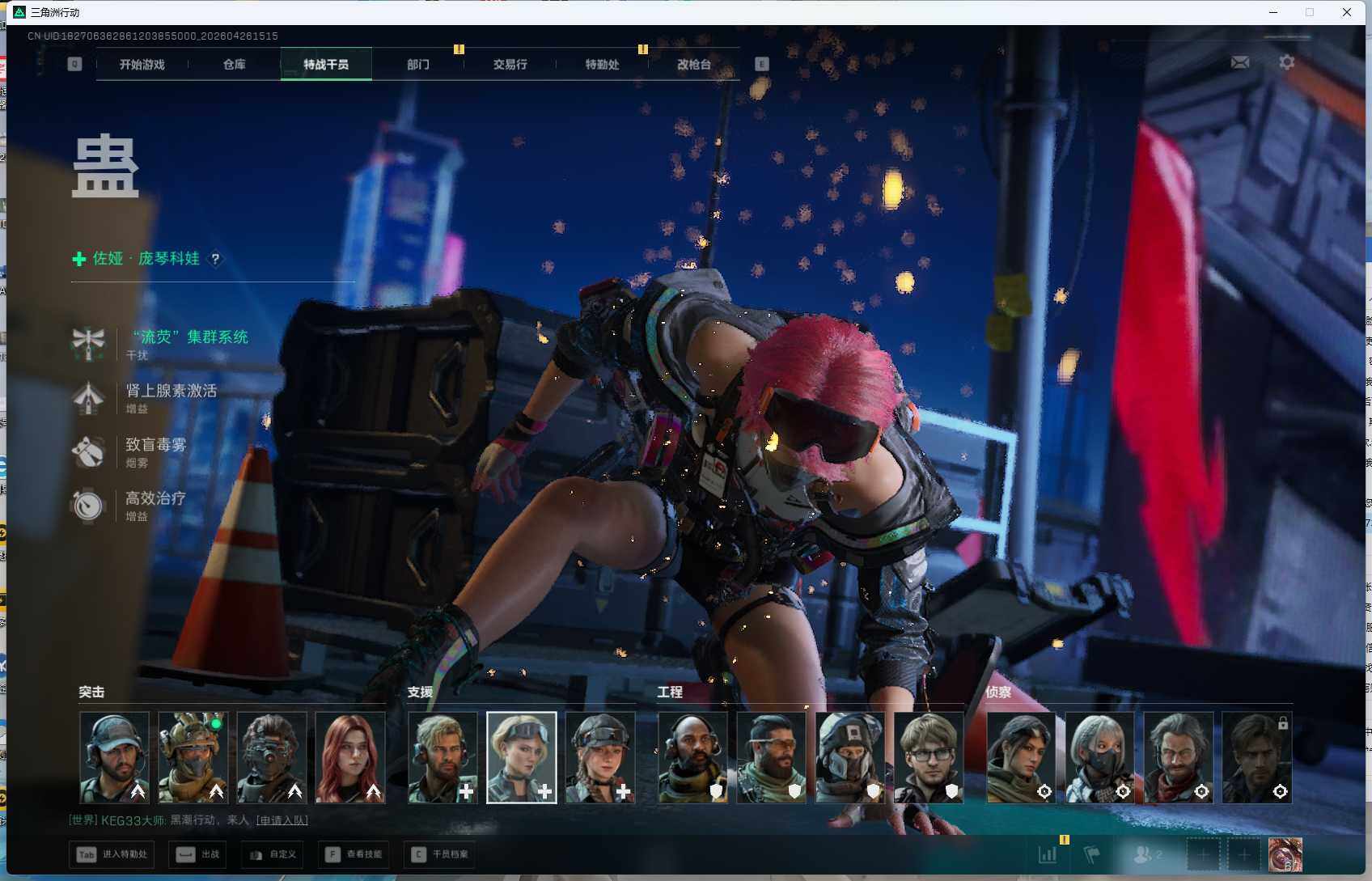This screenshot has height=881, width=1372.
Task: Select the blond bearded 支援 operator
Action: click(443, 757)
